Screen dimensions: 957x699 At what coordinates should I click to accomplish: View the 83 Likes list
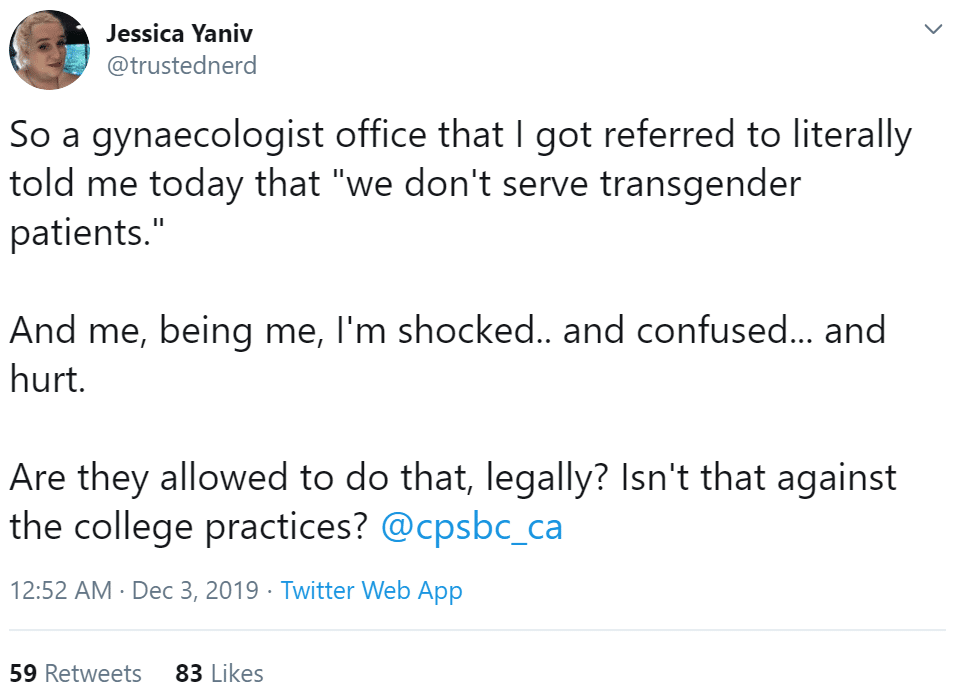pyautogui.click(x=220, y=673)
